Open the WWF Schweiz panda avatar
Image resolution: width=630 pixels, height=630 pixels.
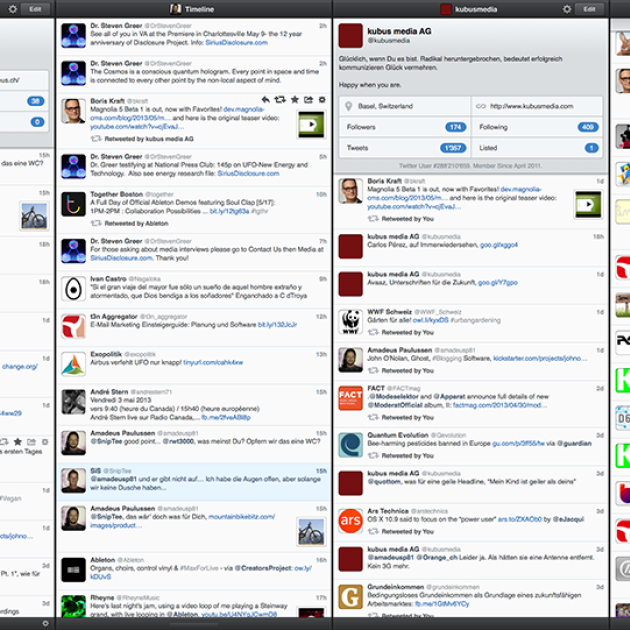point(350,321)
